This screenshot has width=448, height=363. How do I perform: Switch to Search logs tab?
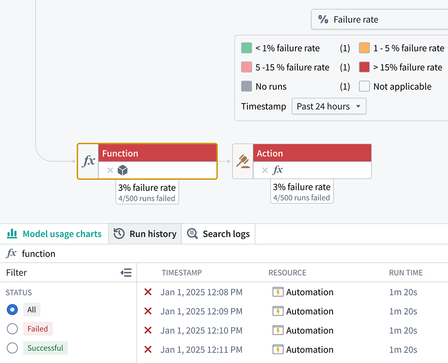pyautogui.click(x=219, y=234)
